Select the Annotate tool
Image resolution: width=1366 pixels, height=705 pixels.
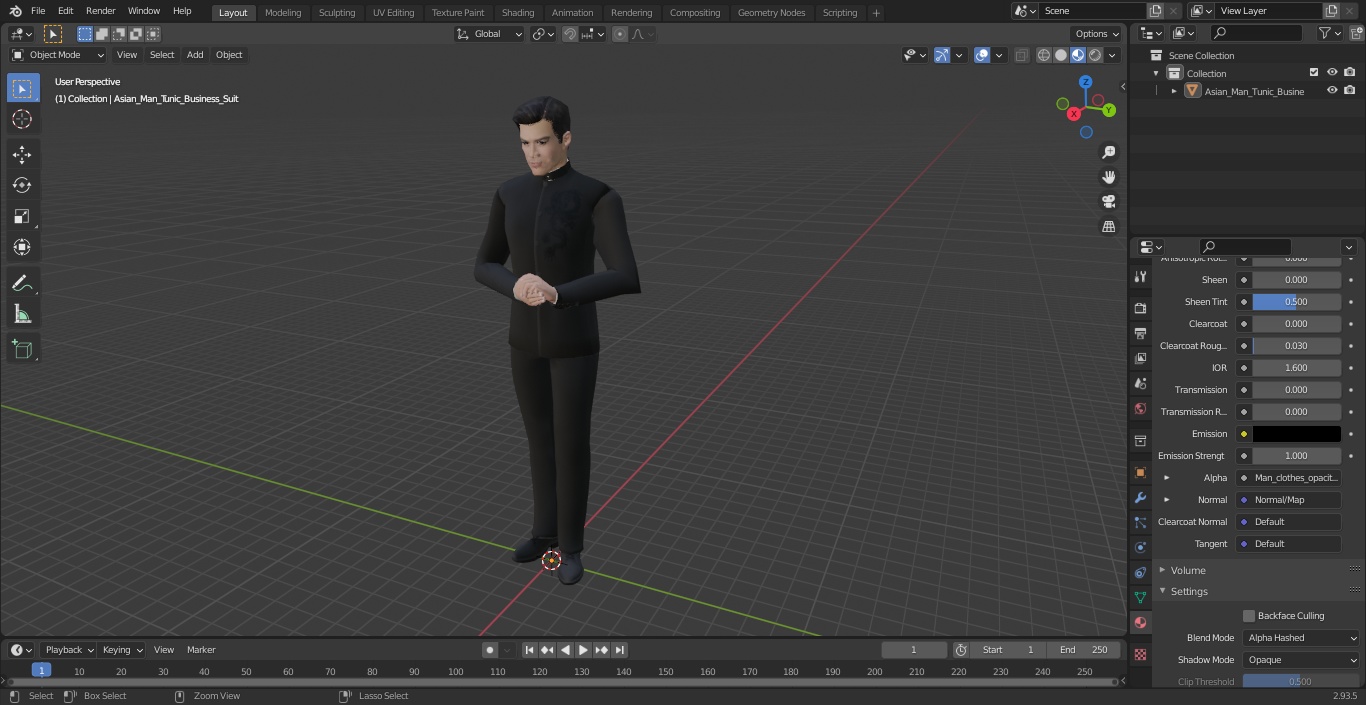[x=22, y=284]
